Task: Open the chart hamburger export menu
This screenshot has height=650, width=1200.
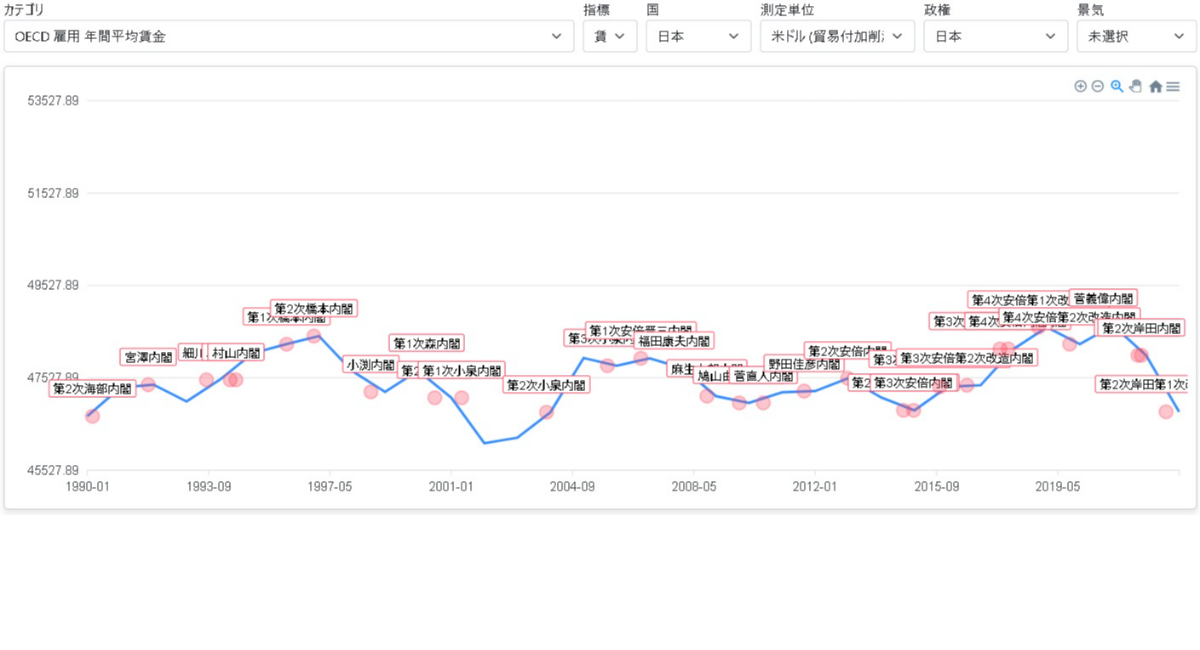Action: 1173,87
